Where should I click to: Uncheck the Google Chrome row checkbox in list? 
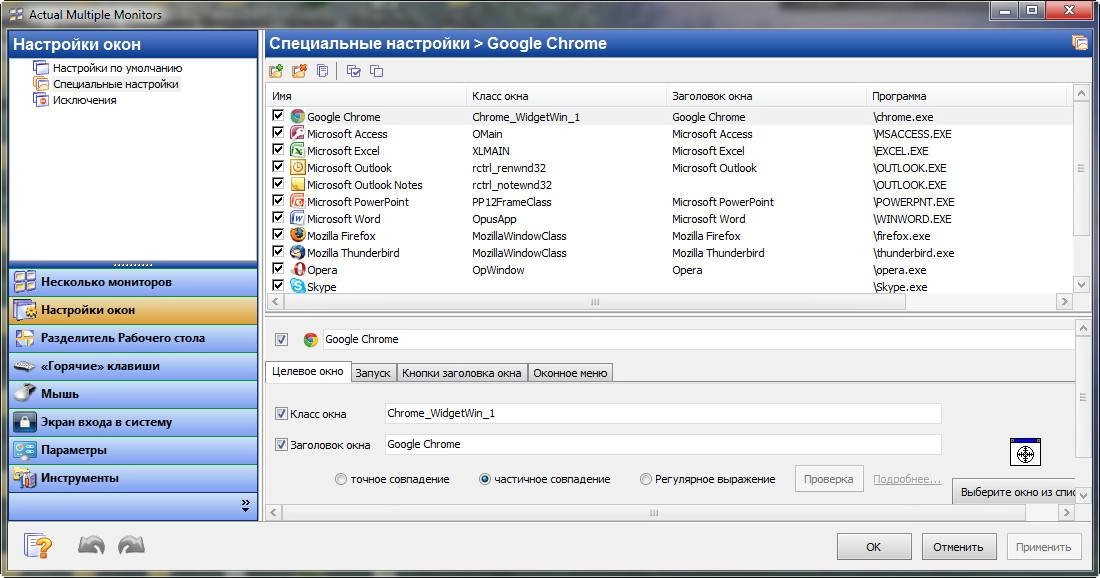(x=278, y=115)
